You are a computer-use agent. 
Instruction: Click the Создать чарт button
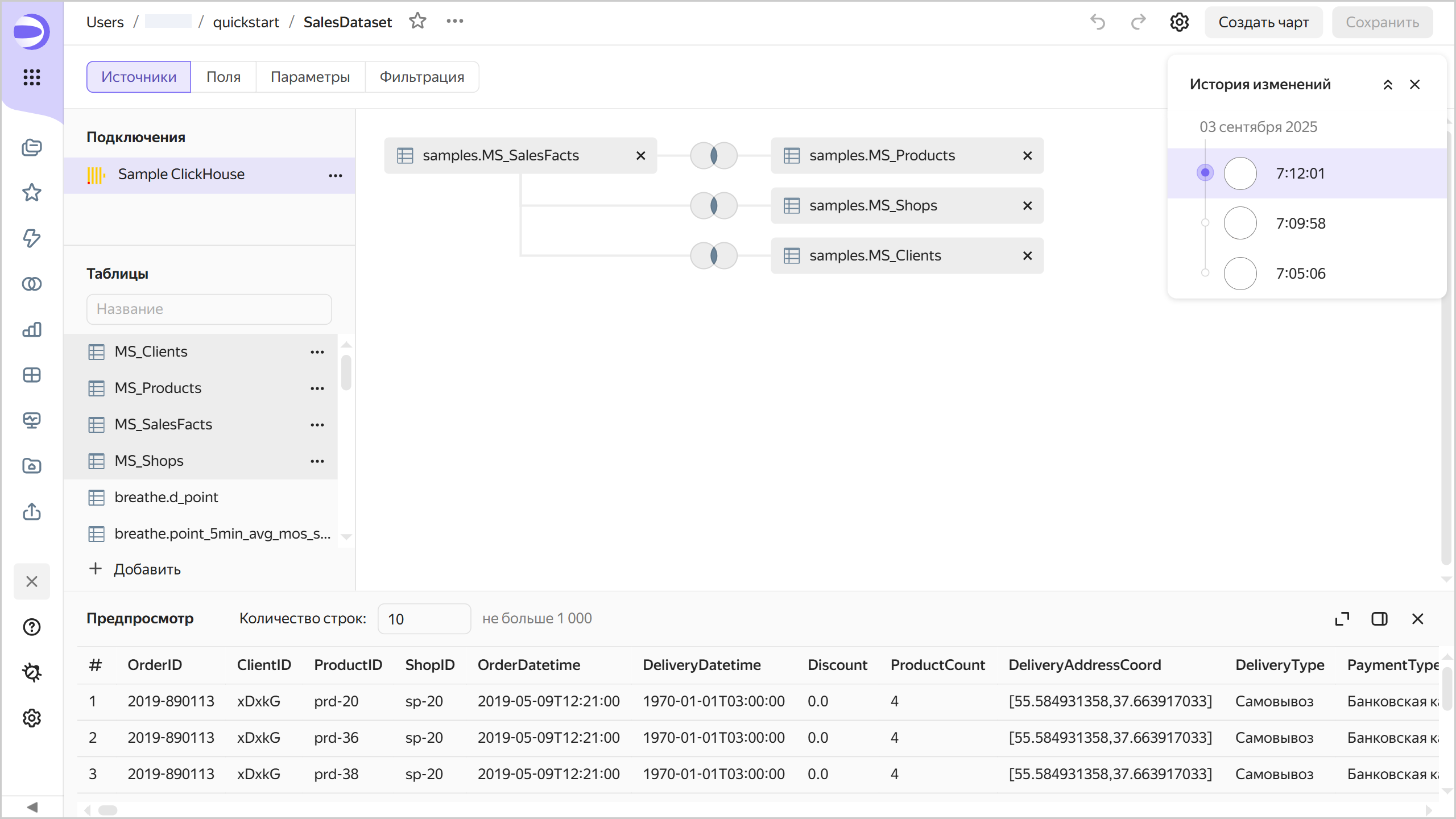click(1263, 22)
